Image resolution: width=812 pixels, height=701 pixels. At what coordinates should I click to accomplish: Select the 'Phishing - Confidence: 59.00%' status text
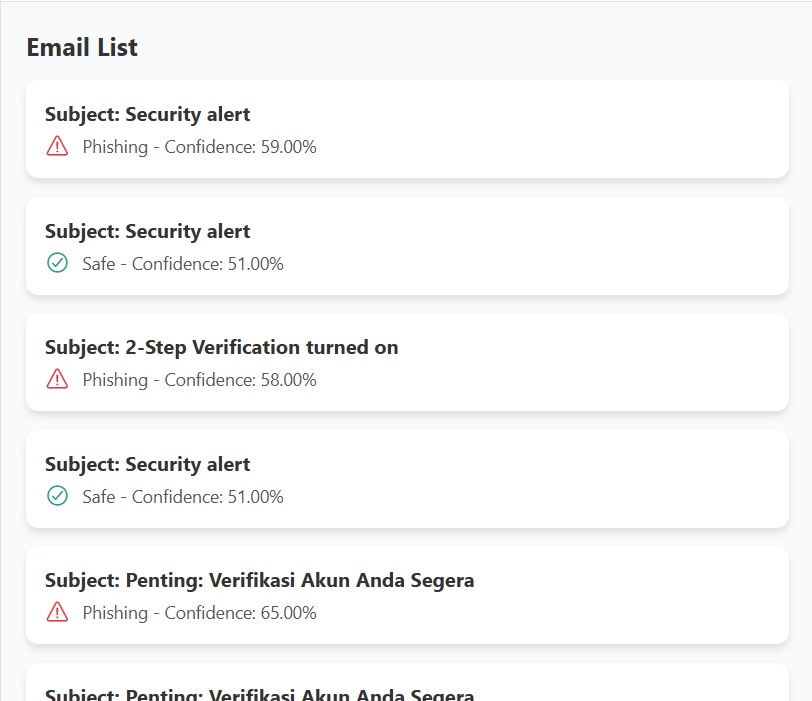[199, 147]
